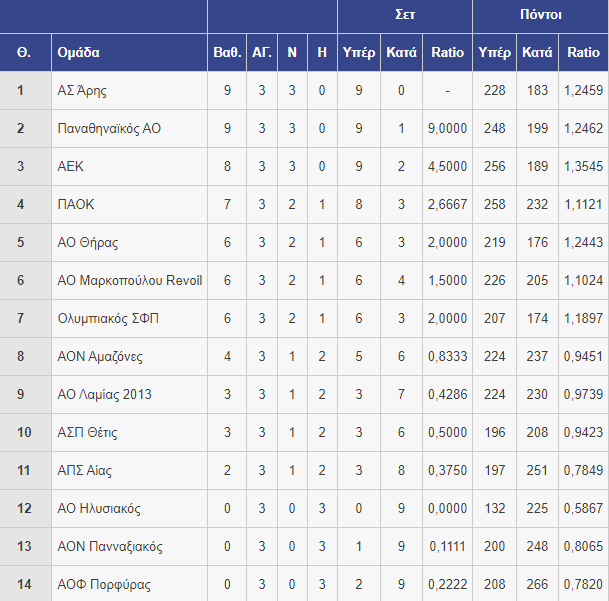Click the Ομάδα column header
609x601 pixels.
click(78, 52)
